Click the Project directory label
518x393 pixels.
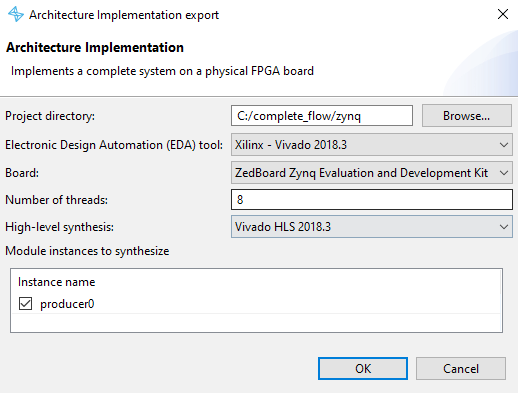tap(50, 116)
